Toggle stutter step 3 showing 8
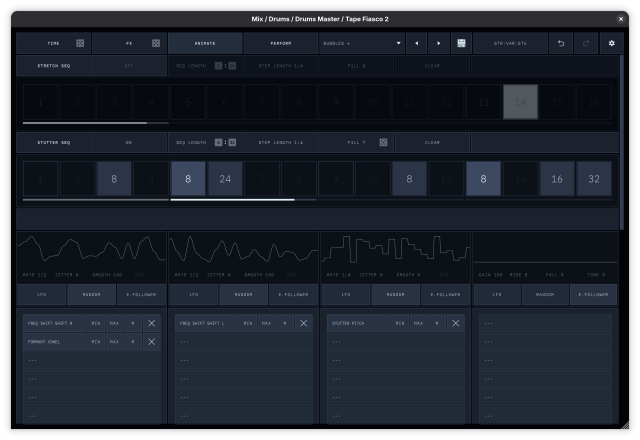This screenshot has height=440, width=640. coord(114,179)
